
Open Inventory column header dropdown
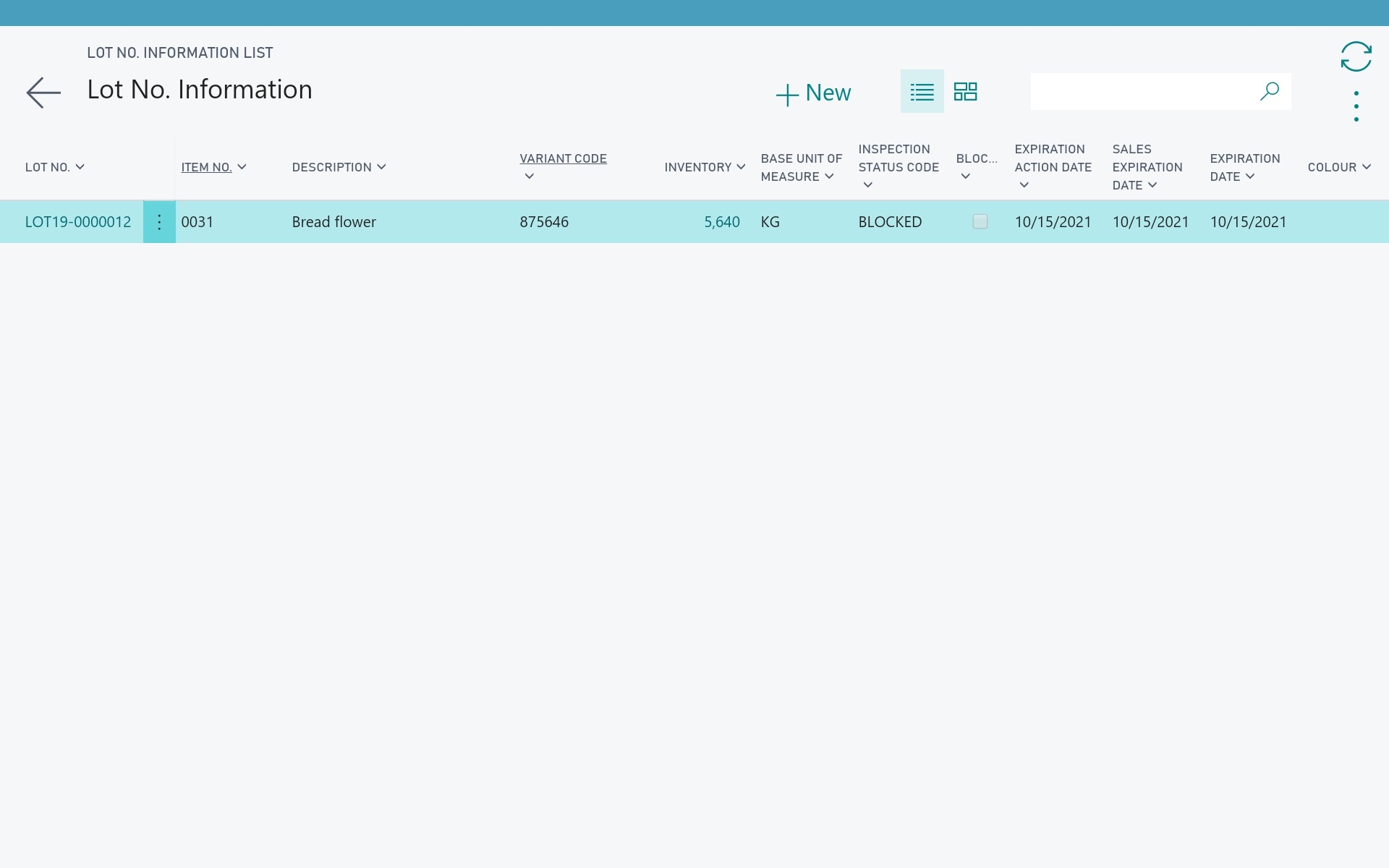click(741, 167)
